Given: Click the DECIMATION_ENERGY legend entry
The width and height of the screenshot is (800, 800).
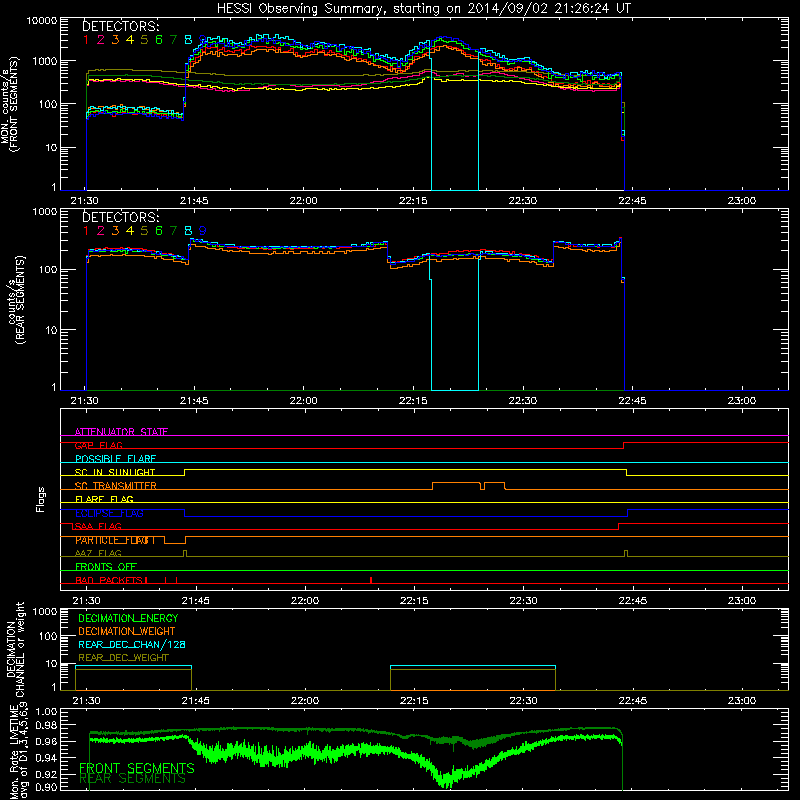Looking at the screenshot, I should (x=128, y=618).
